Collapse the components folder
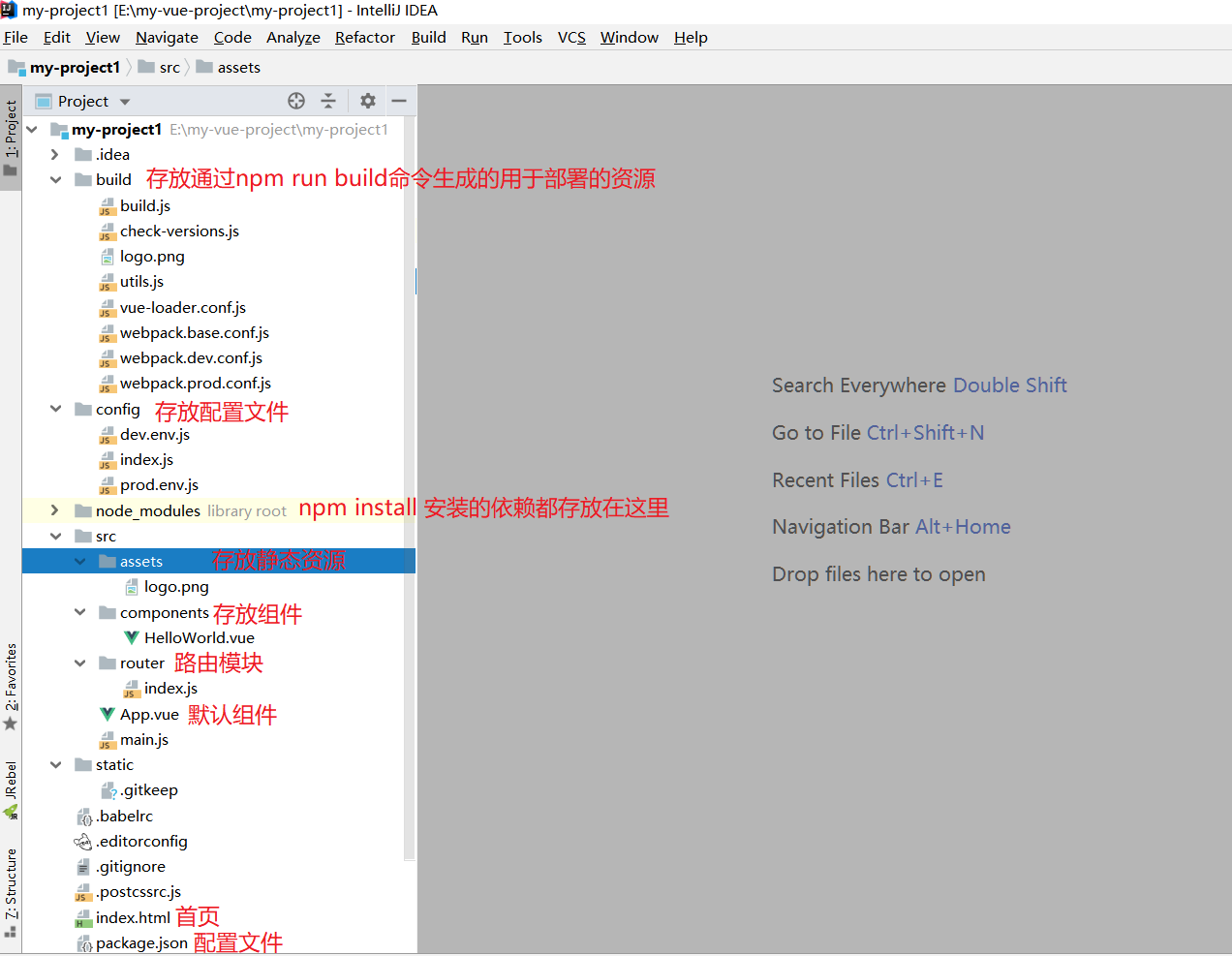 click(x=79, y=612)
